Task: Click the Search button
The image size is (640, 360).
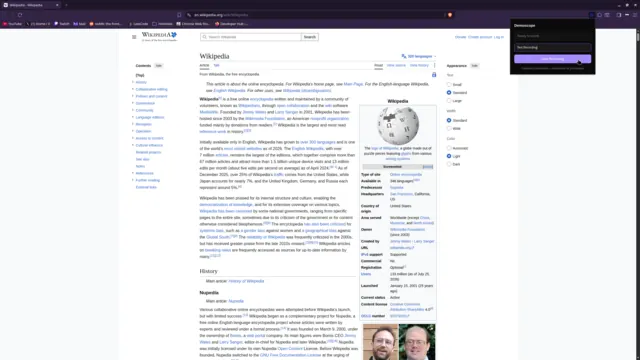Action: (x=310, y=37)
